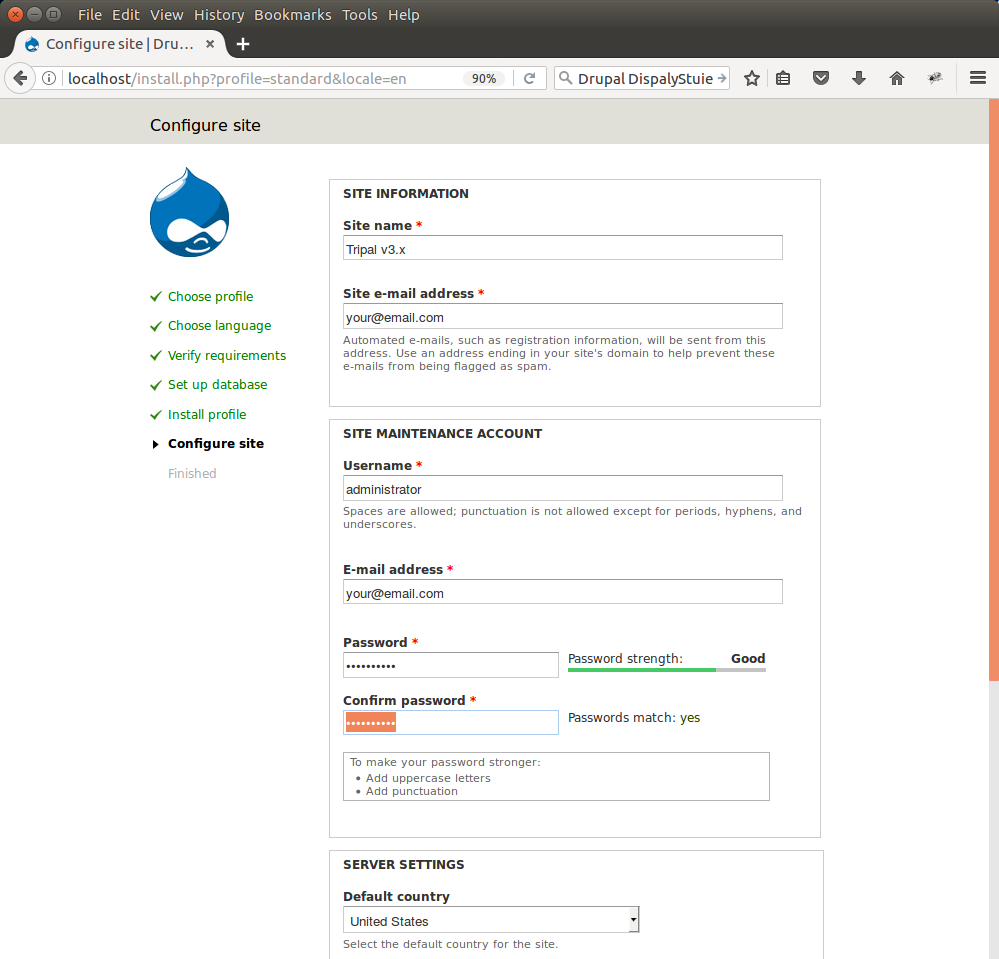Screen dimensions: 999x959
Task: Click the browser back arrow button
Action: point(20,78)
